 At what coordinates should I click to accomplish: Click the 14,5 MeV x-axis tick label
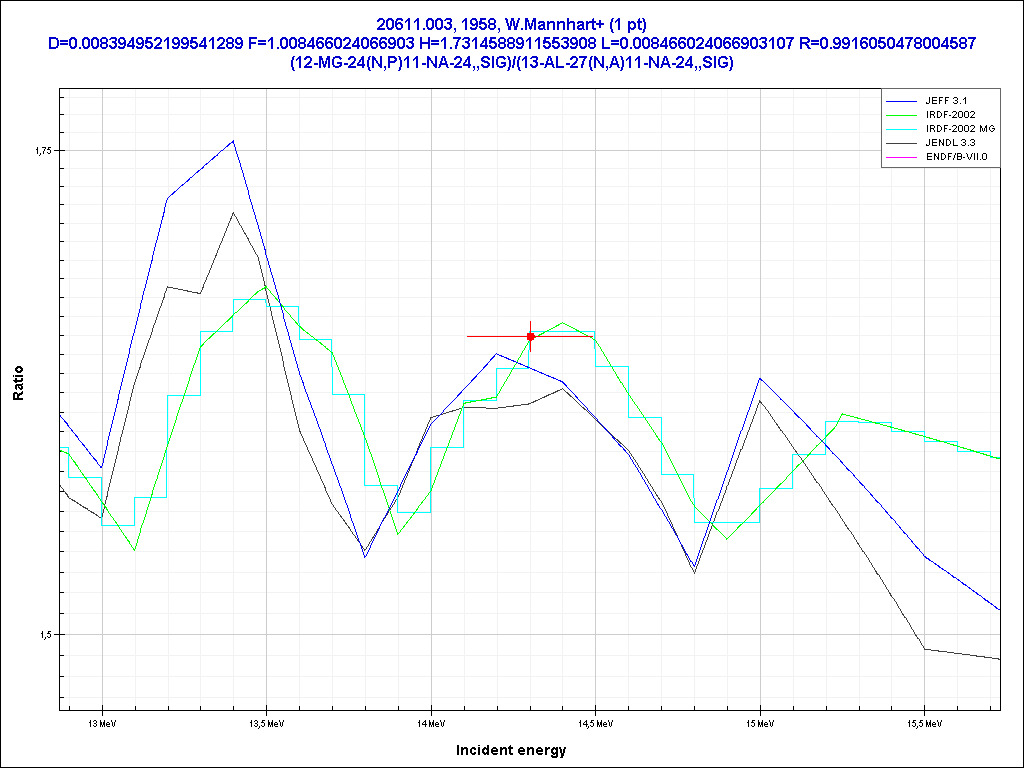[594, 721]
